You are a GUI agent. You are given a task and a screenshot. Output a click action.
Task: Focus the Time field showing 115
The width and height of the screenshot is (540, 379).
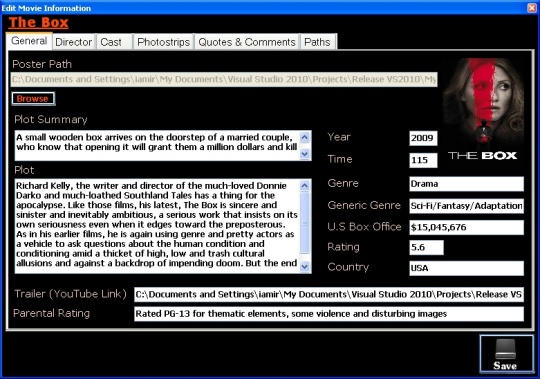(x=423, y=160)
